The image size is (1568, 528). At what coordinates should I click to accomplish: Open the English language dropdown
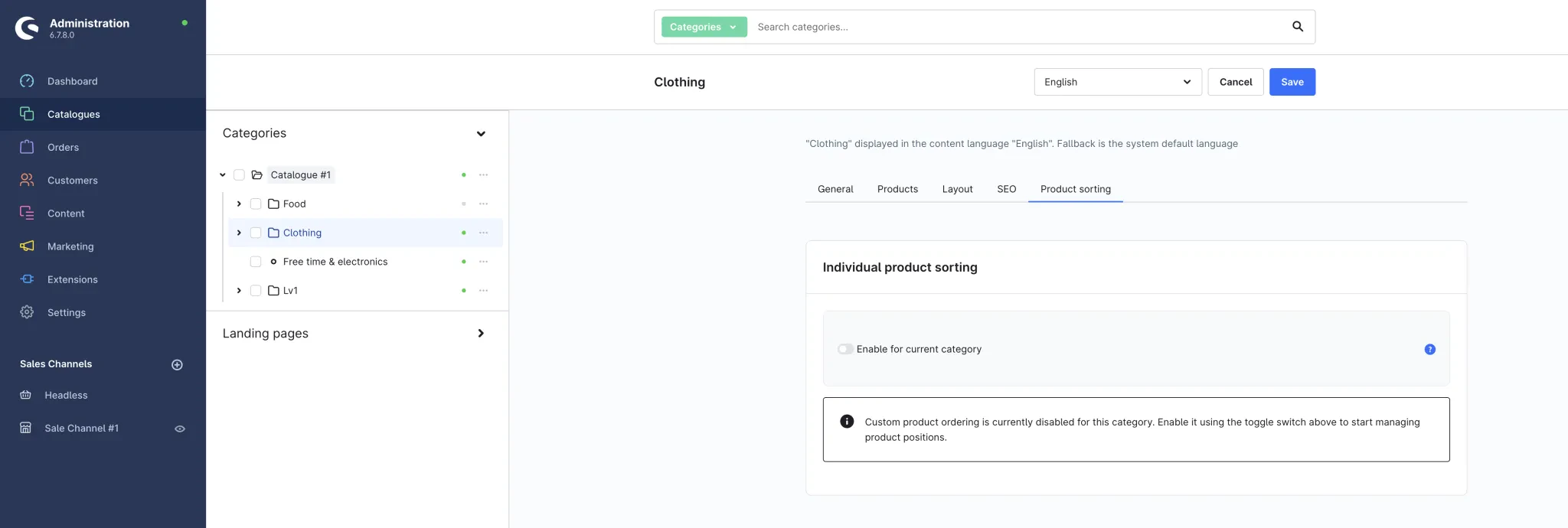(1117, 82)
